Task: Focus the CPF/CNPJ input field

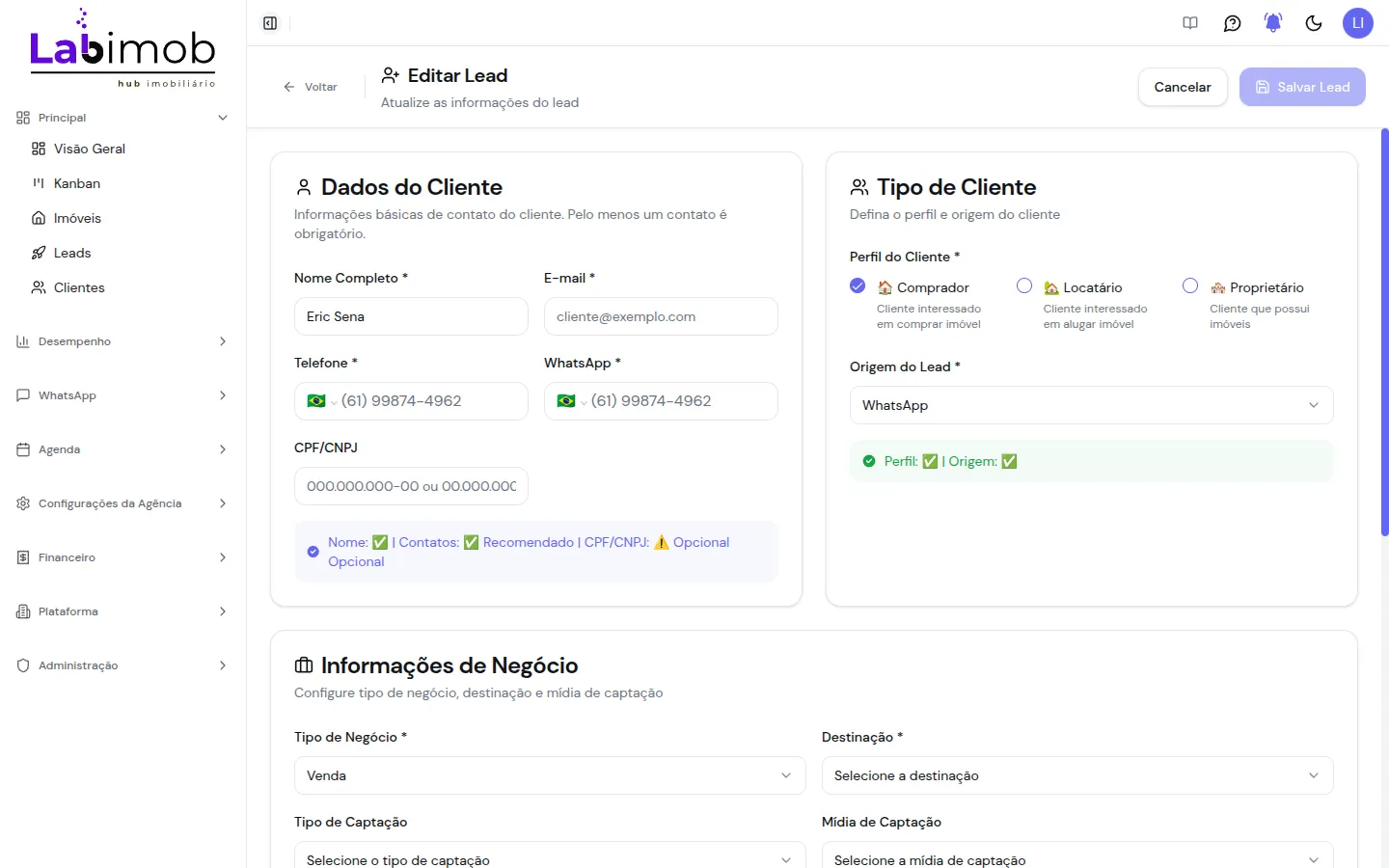Action: pos(411,486)
